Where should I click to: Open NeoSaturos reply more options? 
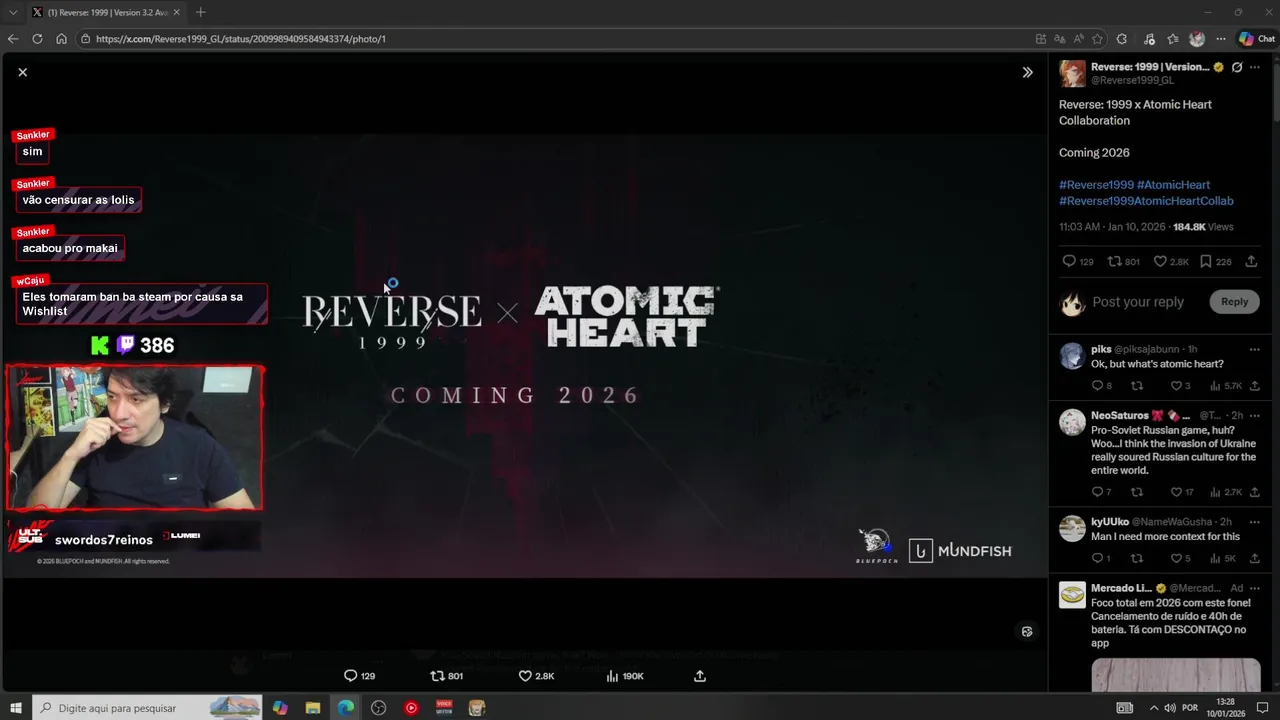(x=1255, y=415)
